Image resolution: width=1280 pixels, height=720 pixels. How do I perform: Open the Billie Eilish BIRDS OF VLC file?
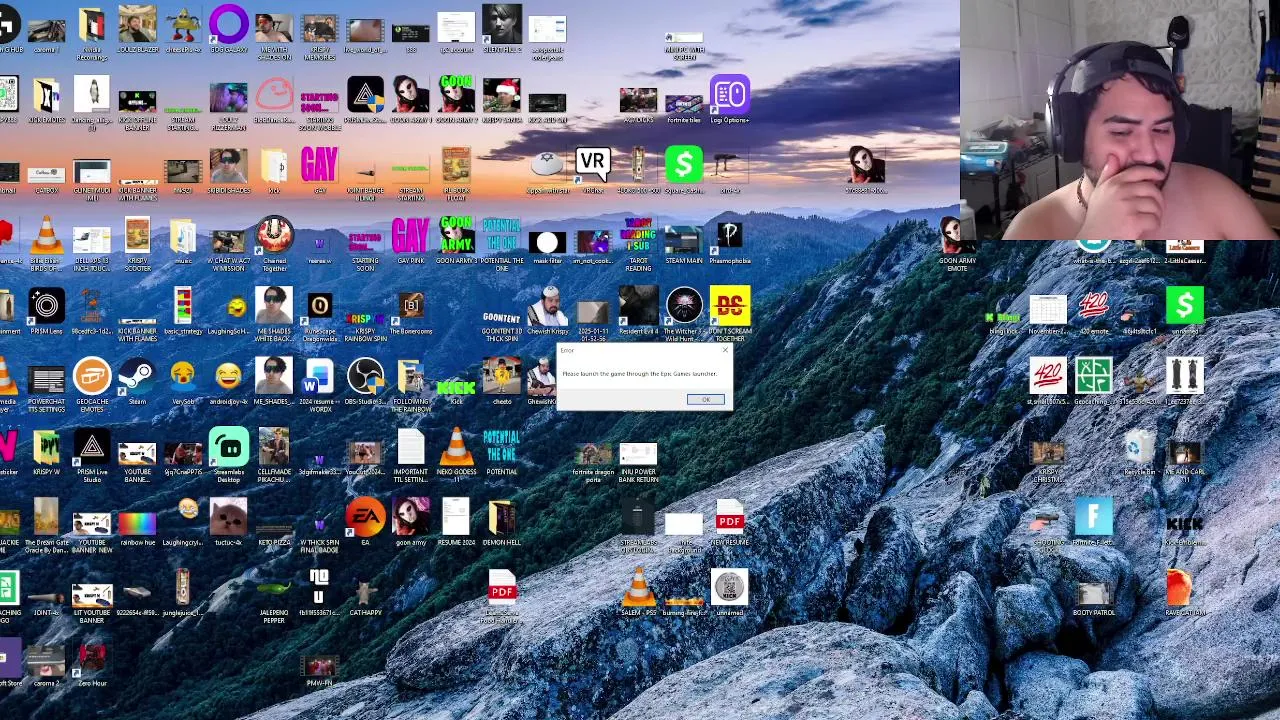46,244
